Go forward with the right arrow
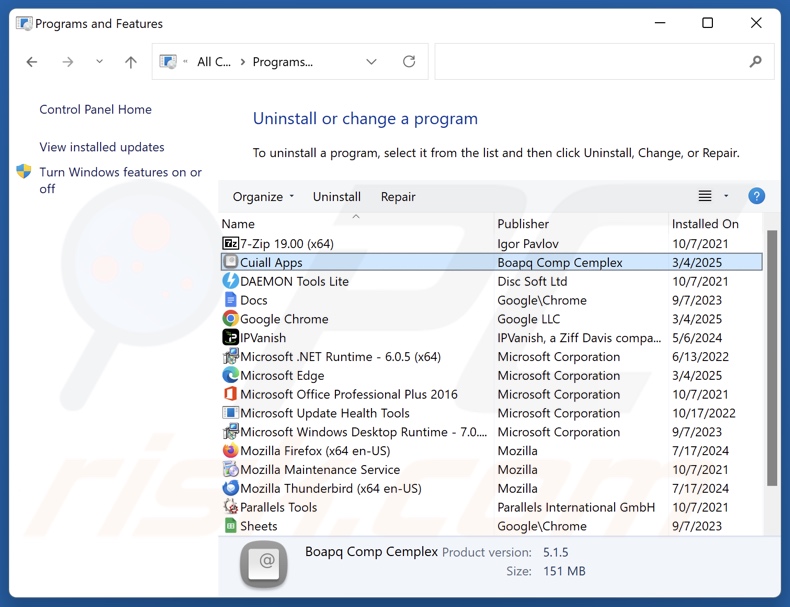The width and height of the screenshot is (790, 607). tap(68, 62)
